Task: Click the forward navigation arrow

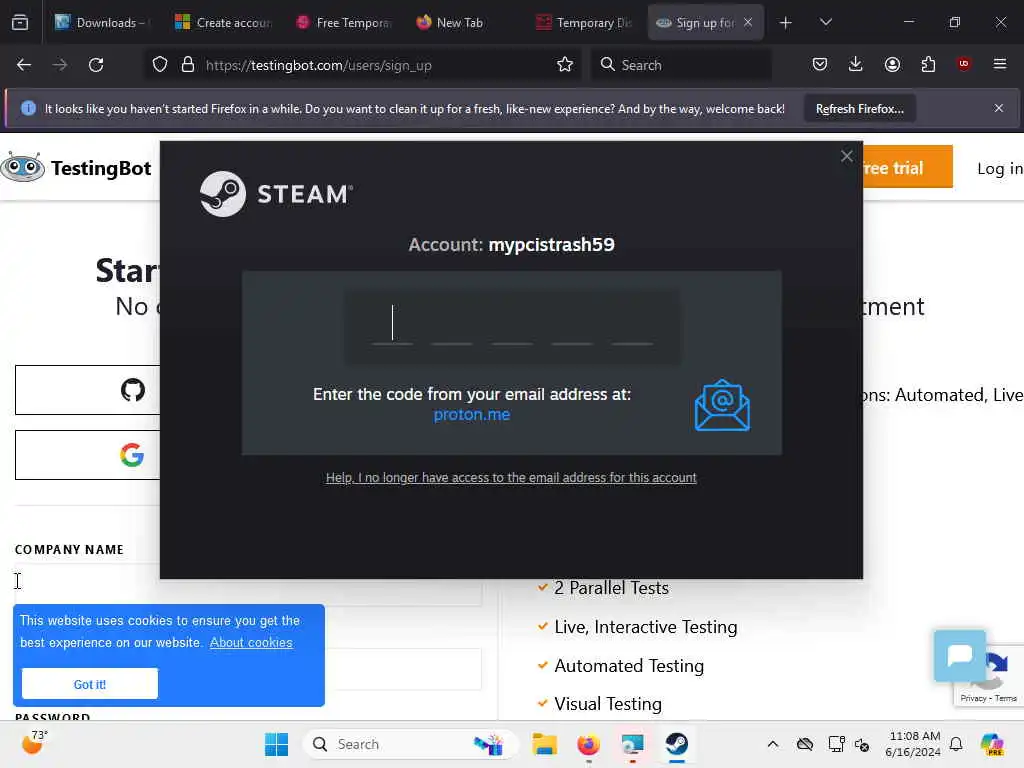Action: [x=59, y=65]
